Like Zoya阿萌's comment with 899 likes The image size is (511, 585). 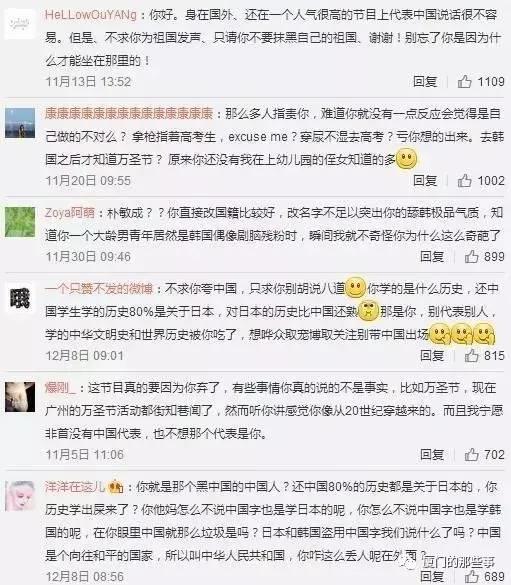click(471, 256)
